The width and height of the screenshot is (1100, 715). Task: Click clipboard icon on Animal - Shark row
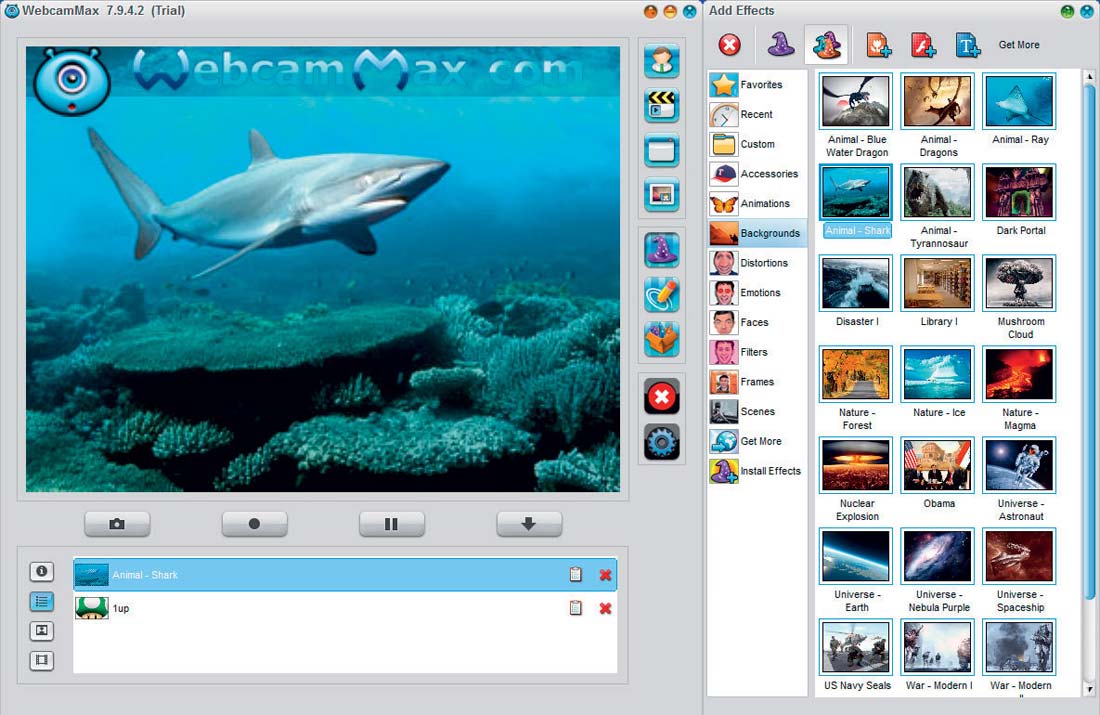575,575
